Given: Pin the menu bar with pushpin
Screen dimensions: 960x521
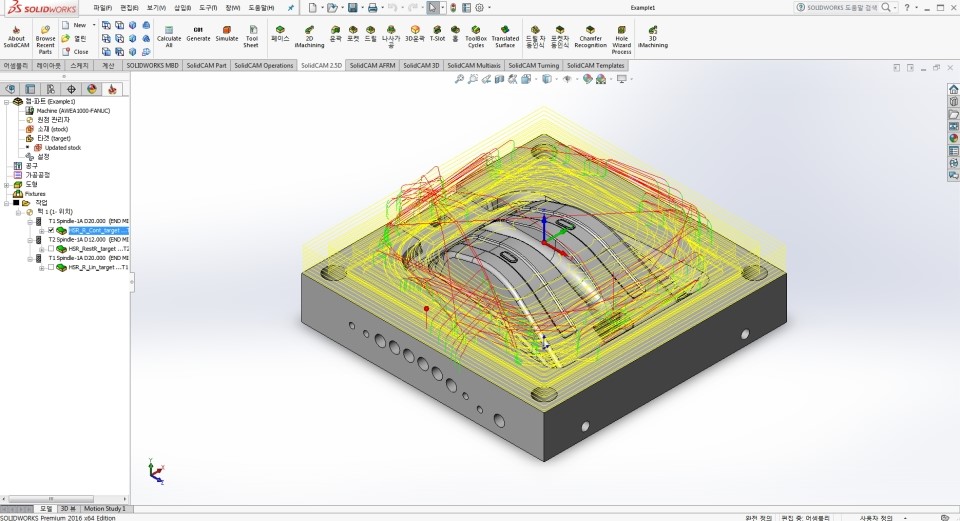Looking at the screenshot, I should click(x=290, y=8).
